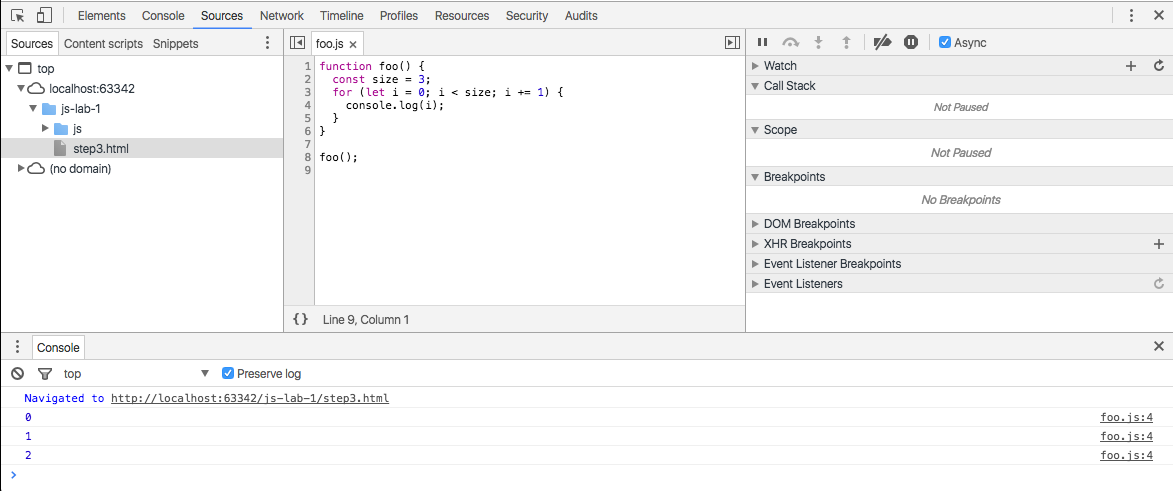The image size is (1173, 491).
Task: Uncheck the Async checkbox
Action: click(945, 43)
